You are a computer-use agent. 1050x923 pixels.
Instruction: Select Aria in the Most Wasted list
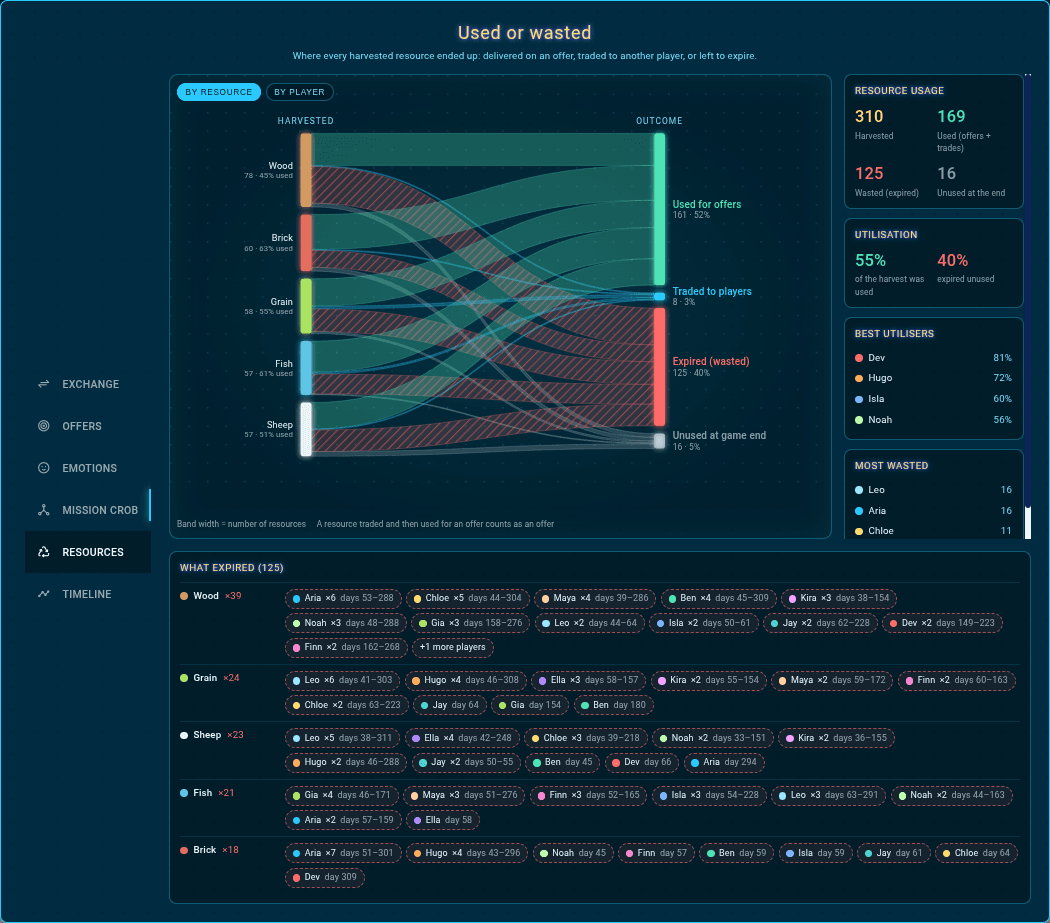point(933,510)
